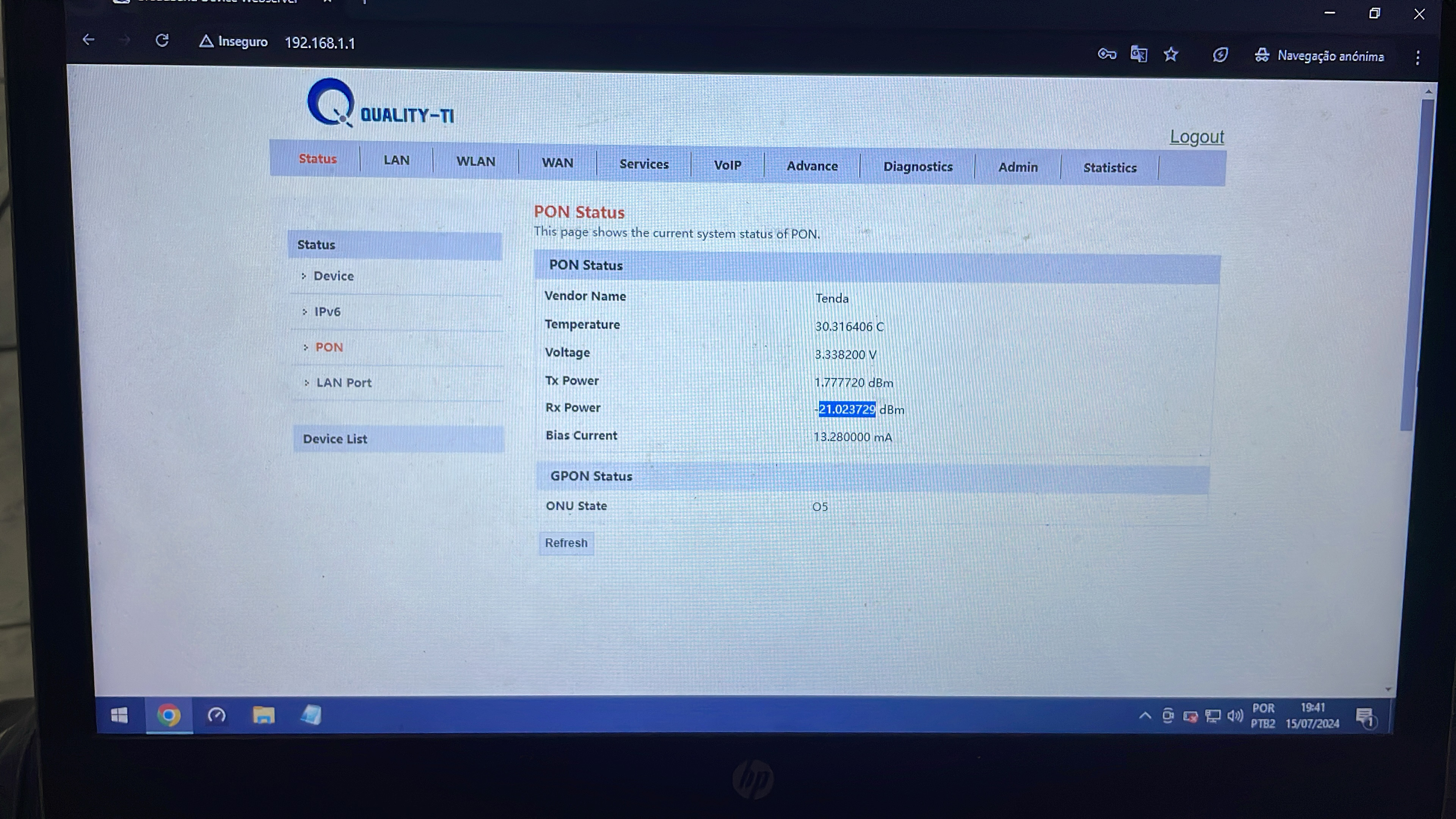The height and width of the screenshot is (819, 1456).
Task: Expand the Device sidebar item
Action: pos(334,276)
